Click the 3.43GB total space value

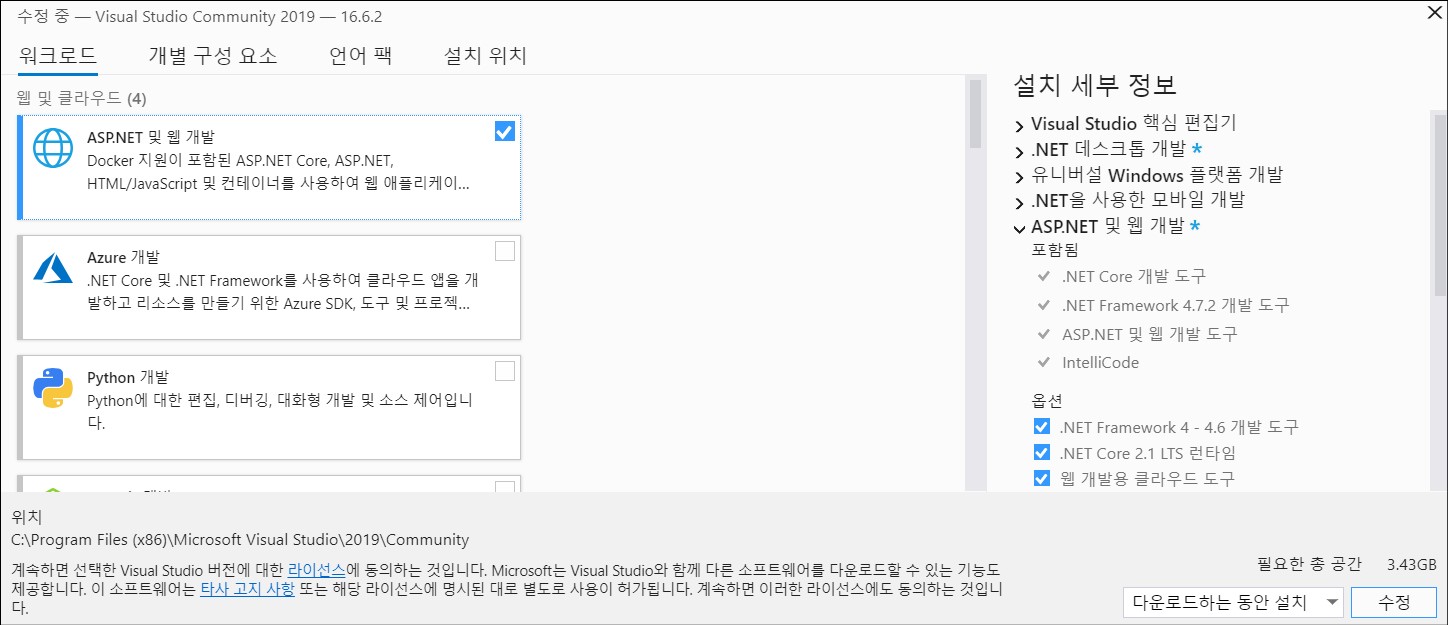1412,564
